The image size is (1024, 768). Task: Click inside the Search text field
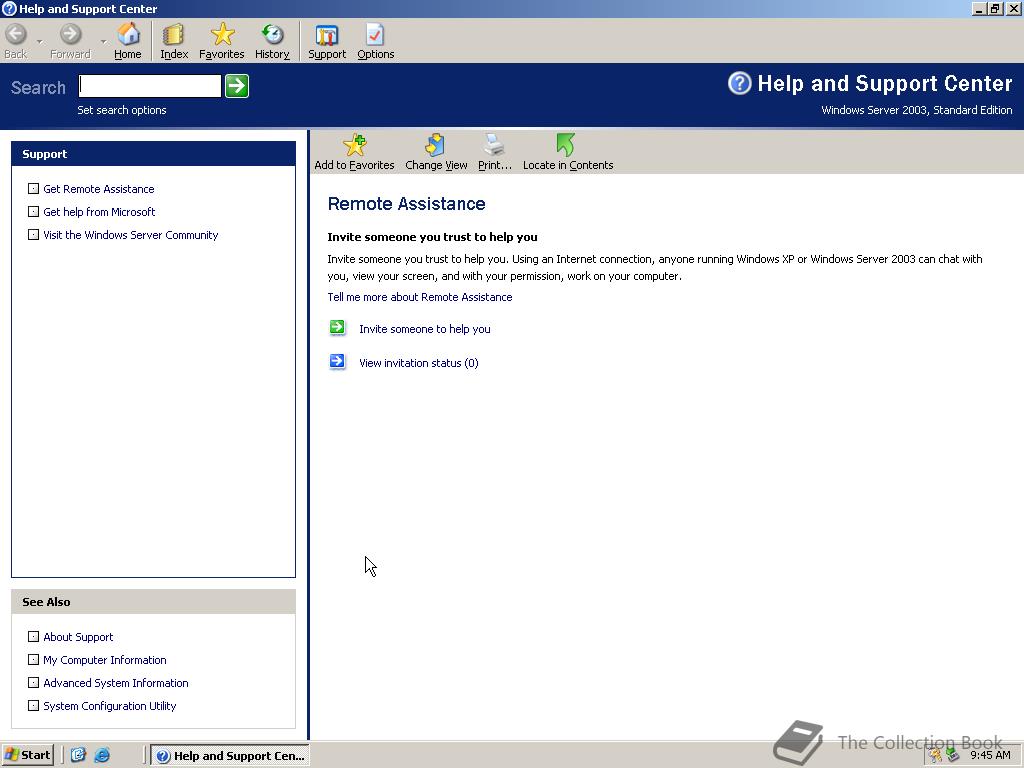[x=148, y=86]
